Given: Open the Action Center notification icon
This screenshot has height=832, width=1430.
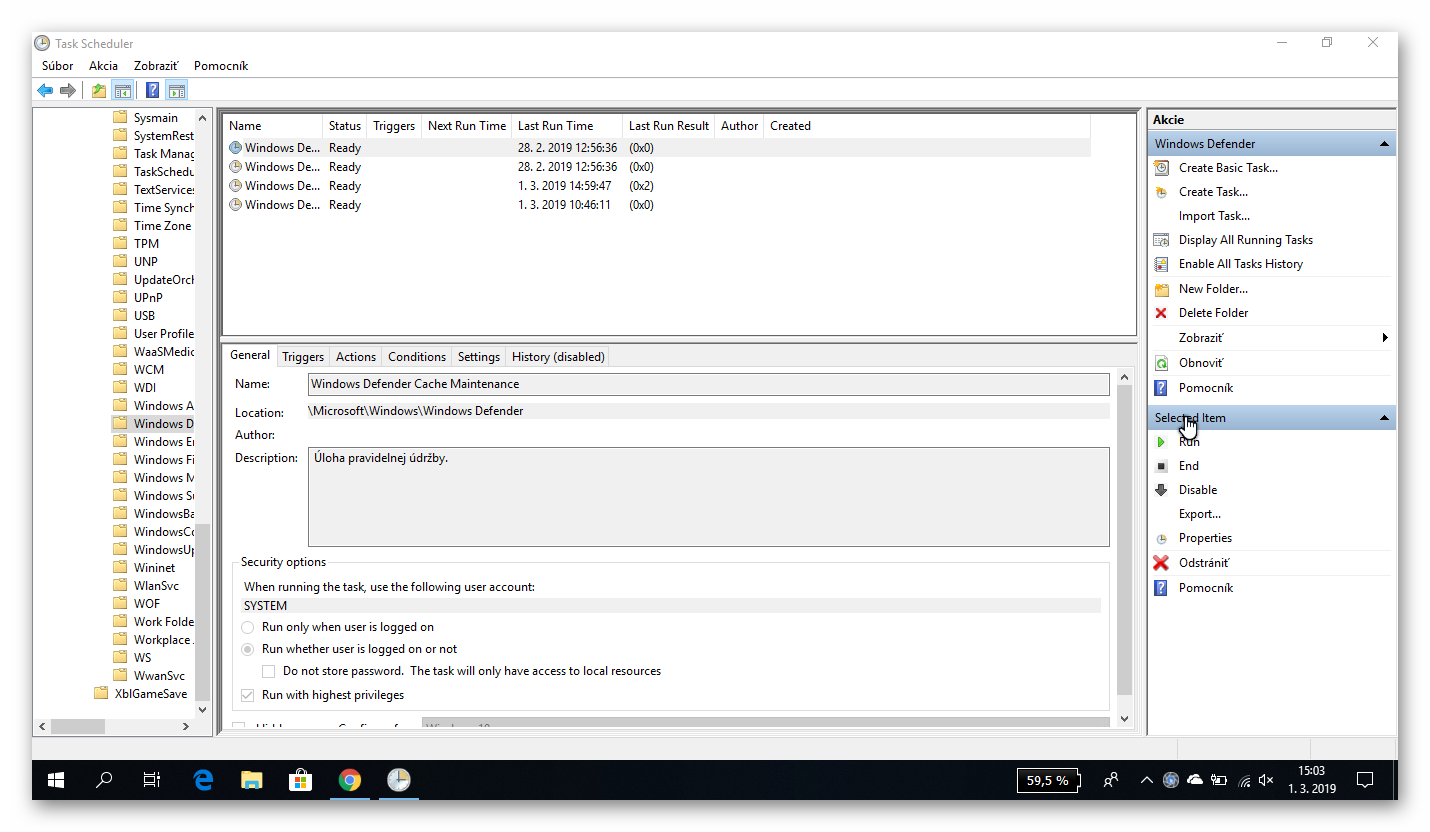Looking at the screenshot, I should pyautogui.click(x=1365, y=780).
